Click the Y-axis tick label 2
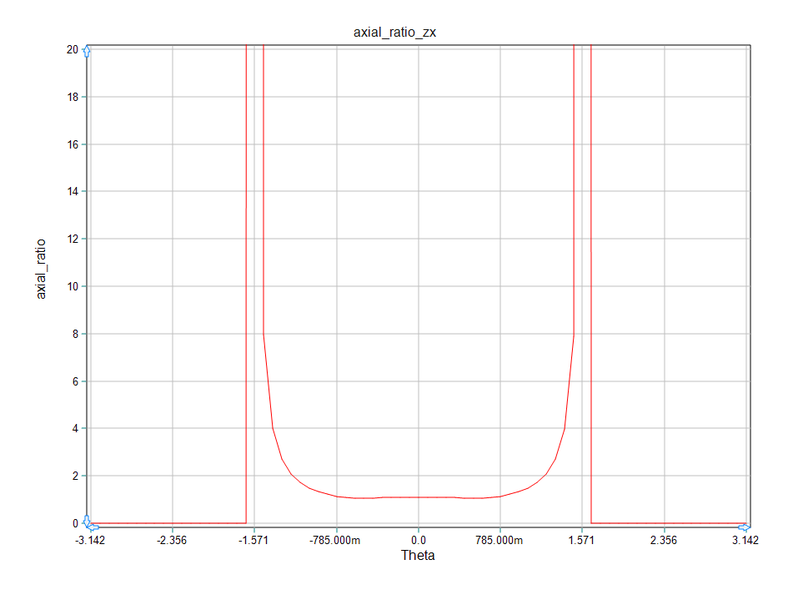This screenshot has width=793, height=600. (75, 476)
